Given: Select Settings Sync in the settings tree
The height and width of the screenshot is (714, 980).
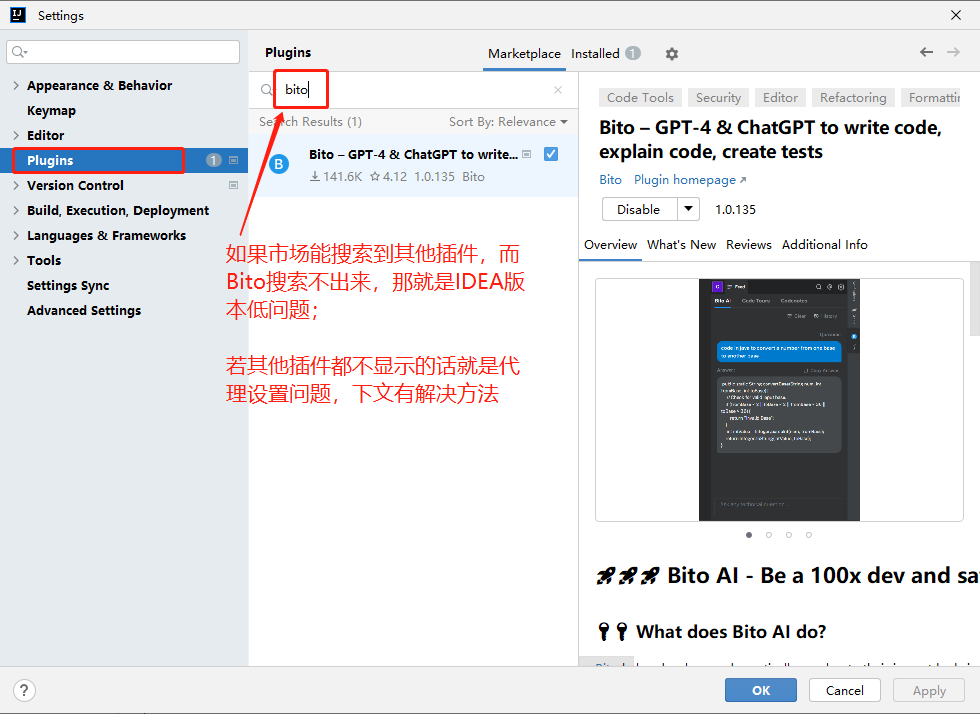Looking at the screenshot, I should (x=68, y=286).
